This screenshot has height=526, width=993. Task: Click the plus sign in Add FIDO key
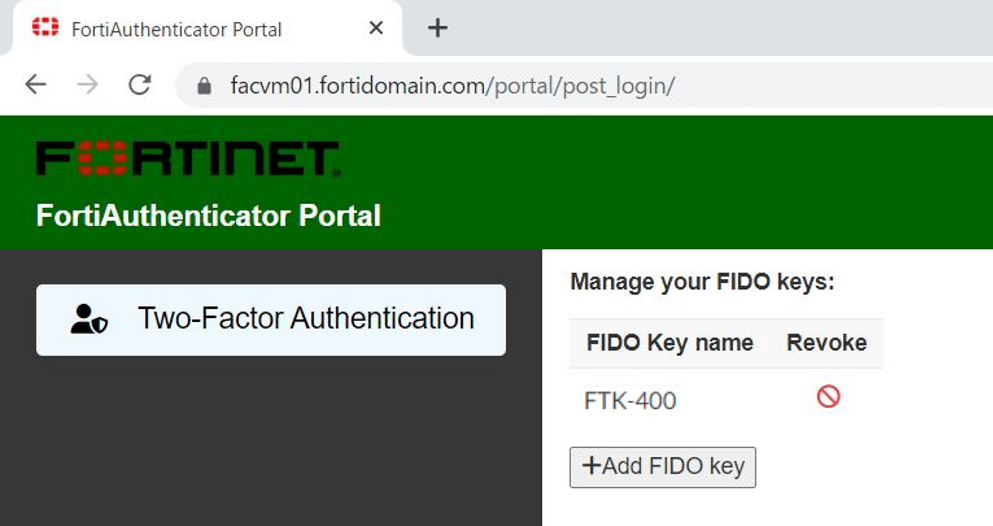[x=591, y=465]
